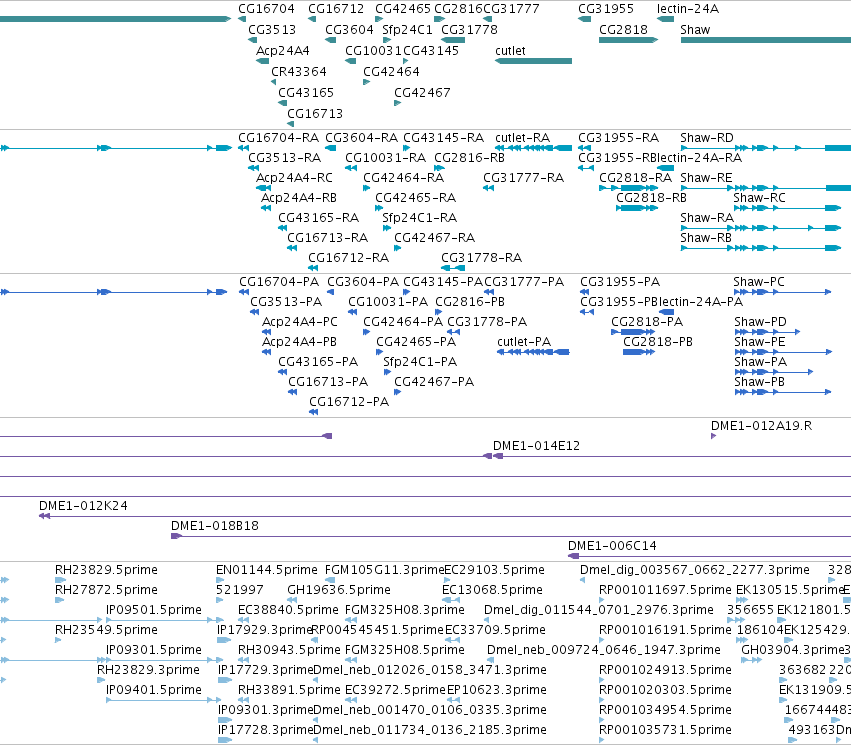Click the Shaw-PA protein label

[x=760, y=362]
